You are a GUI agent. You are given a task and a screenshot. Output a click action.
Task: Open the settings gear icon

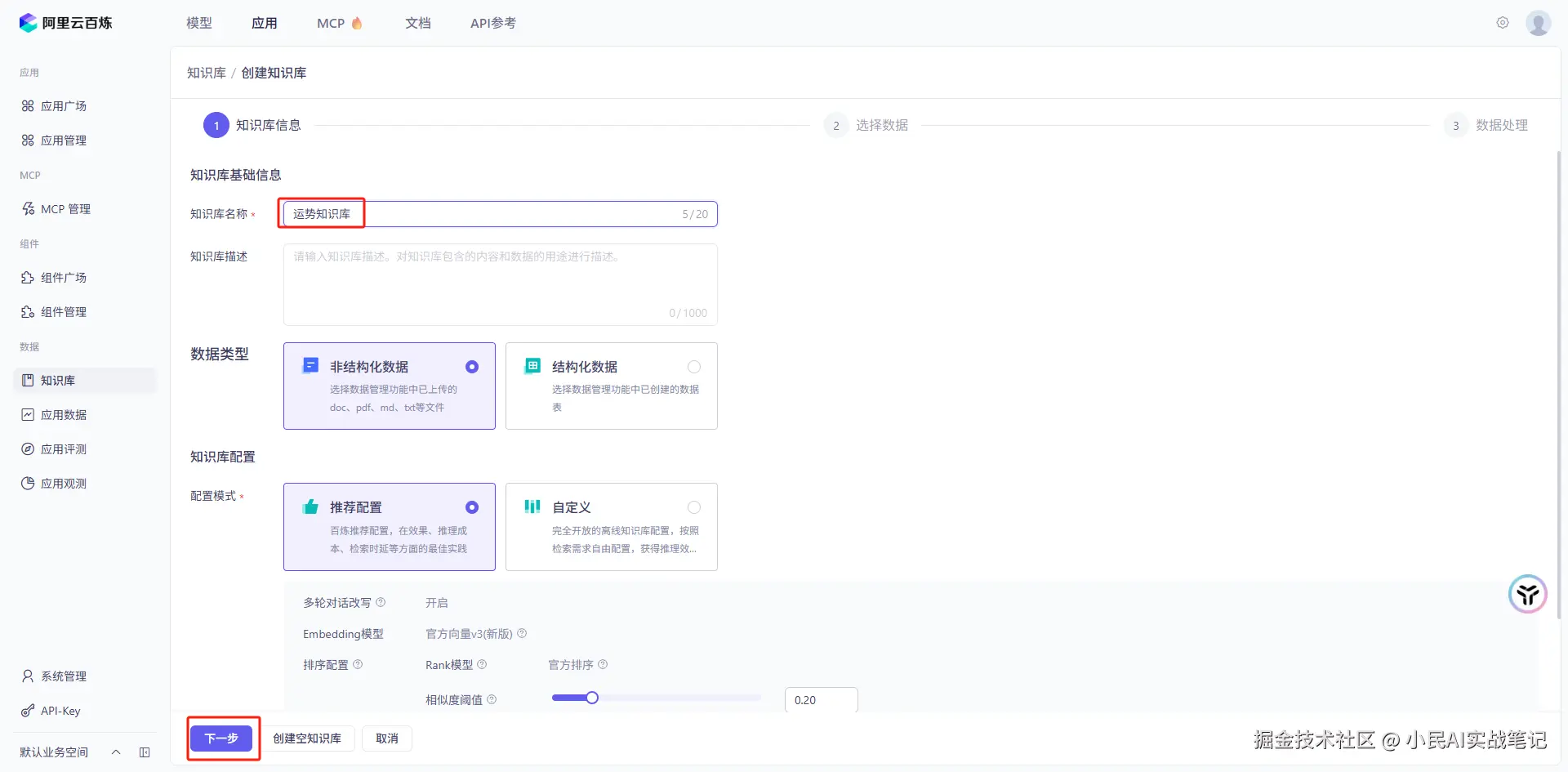click(x=1503, y=23)
